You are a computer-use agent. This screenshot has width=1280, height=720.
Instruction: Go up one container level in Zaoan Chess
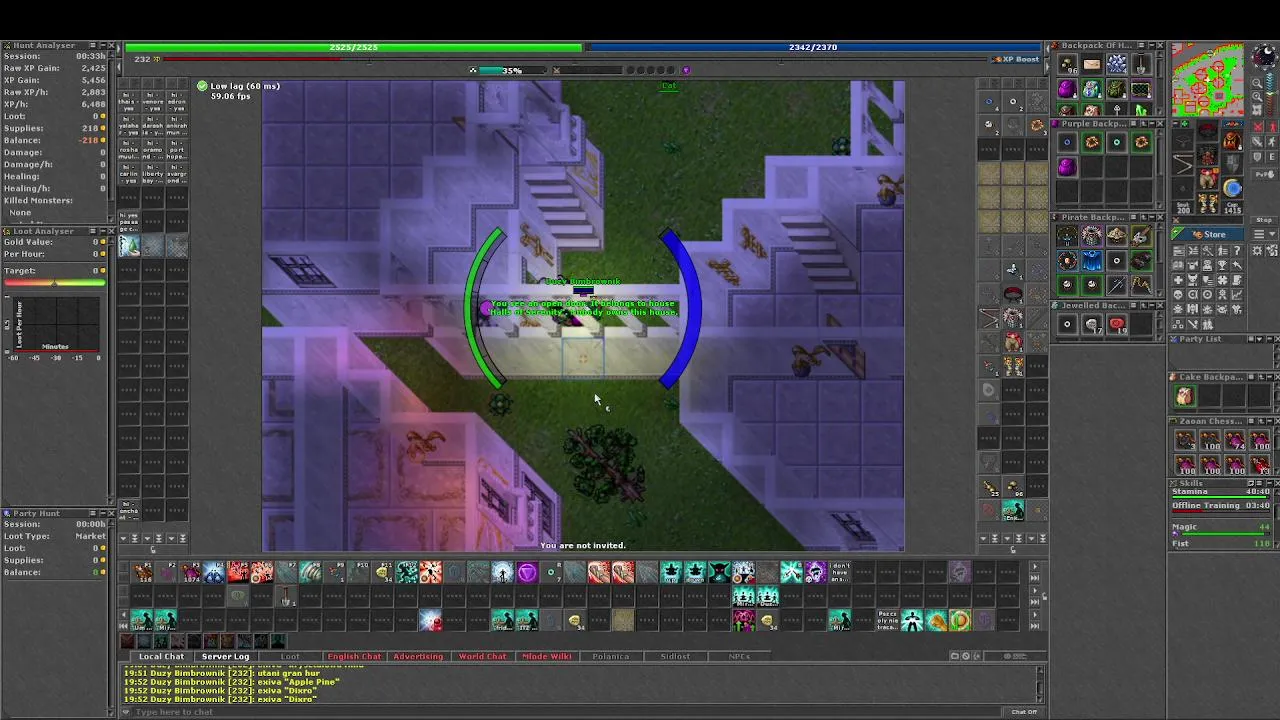pos(1261,421)
